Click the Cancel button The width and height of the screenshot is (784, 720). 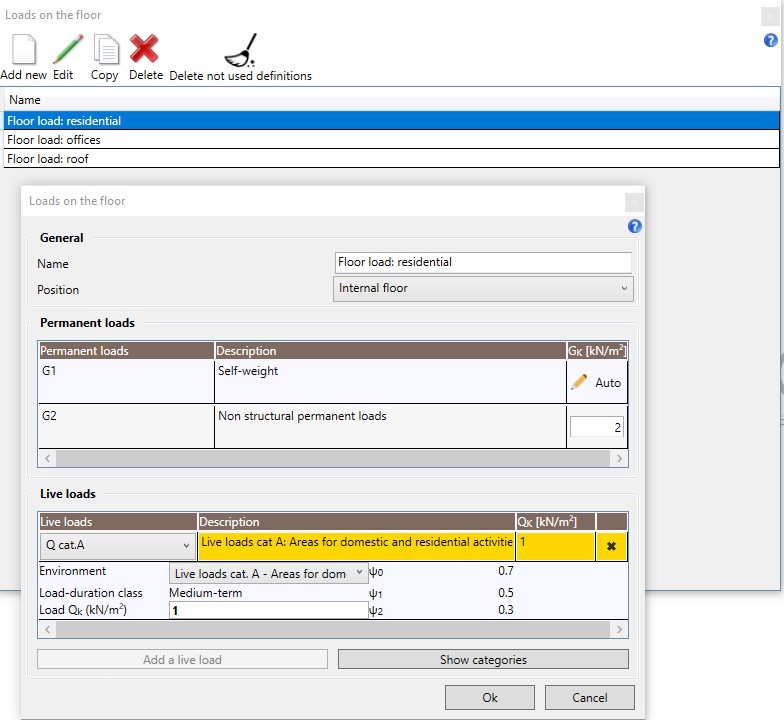[590, 698]
